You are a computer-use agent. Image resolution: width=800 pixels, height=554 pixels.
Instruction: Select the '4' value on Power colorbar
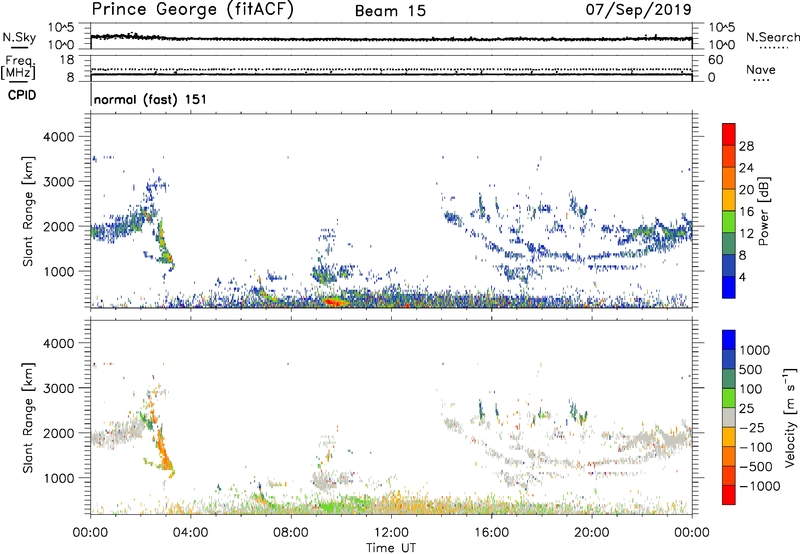tap(743, 277)
